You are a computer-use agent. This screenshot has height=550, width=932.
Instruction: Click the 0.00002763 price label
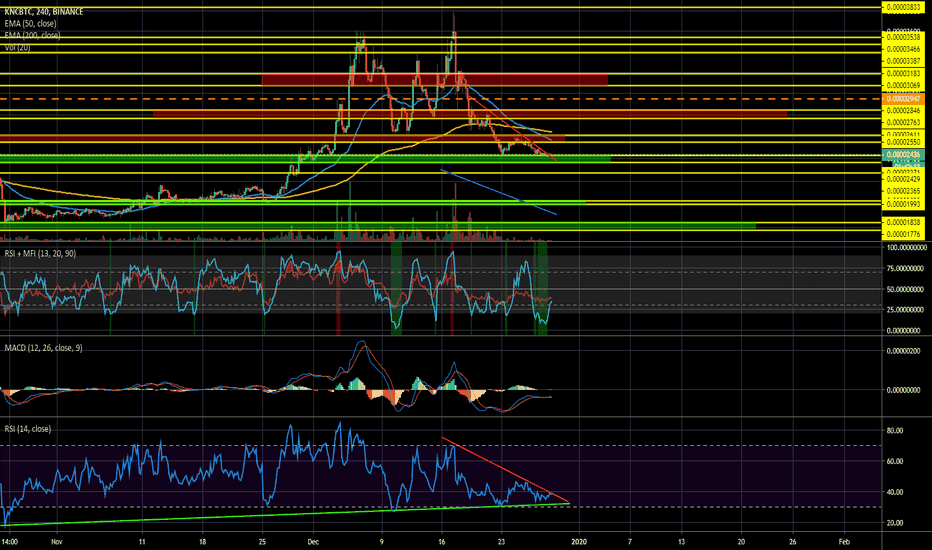[x=903, y=122]
